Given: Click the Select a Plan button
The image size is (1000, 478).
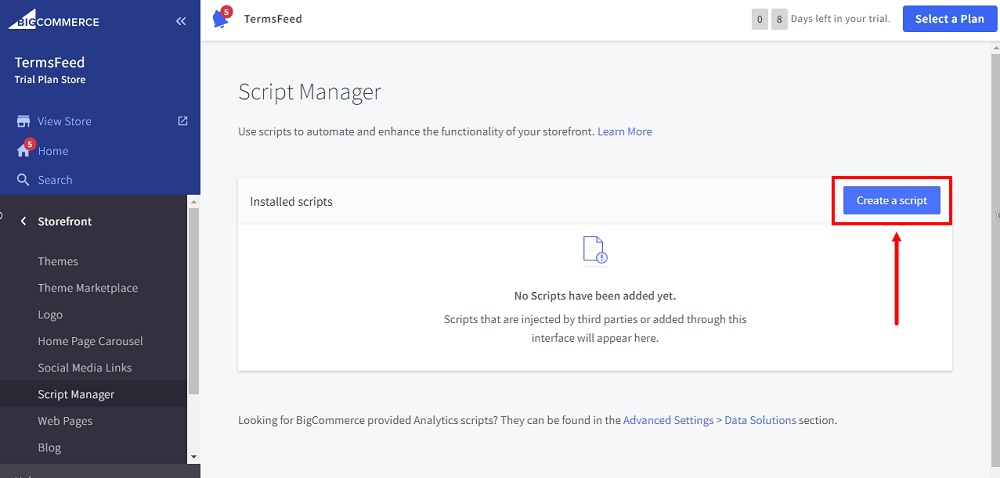Looking at the screenshot, I should (x=950, y=19).
